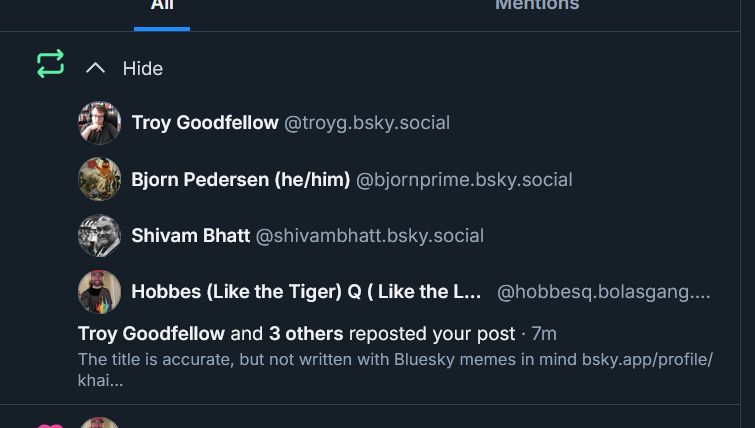
Task: Open the reposted post text preview
Action: coord(395,369)
